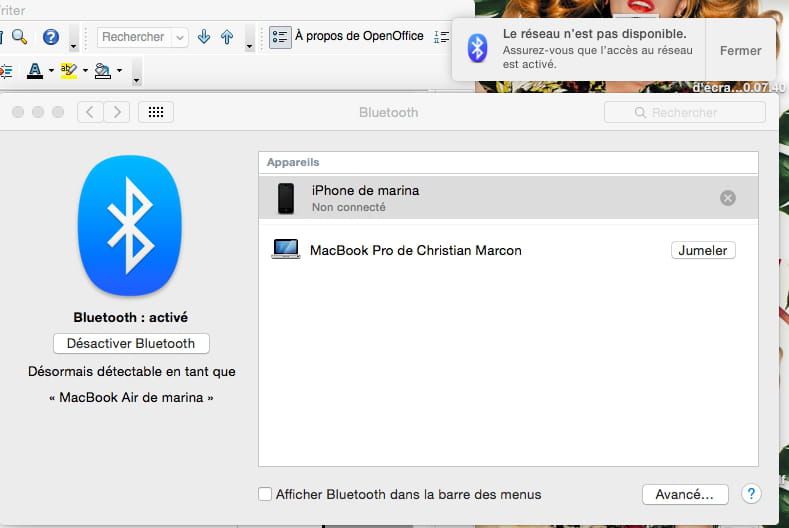Open Avancé… options
Image resolution: width=789 pixels, height=528 pixels.
(685, 494)
